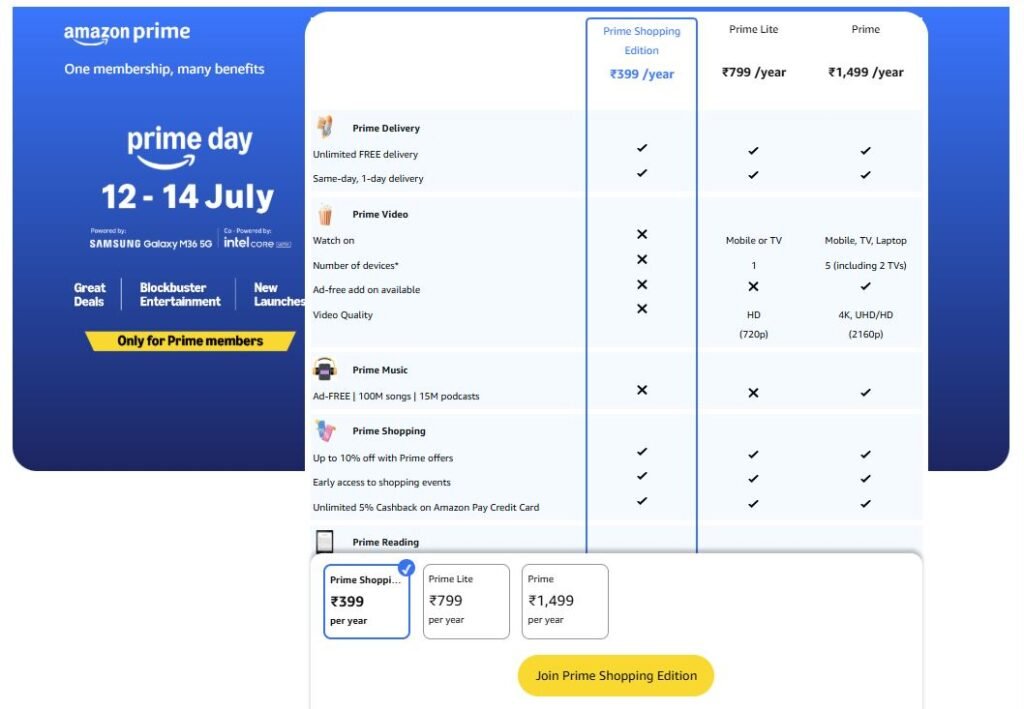Click the blue selected checkmark badge

tap(406, 568)
